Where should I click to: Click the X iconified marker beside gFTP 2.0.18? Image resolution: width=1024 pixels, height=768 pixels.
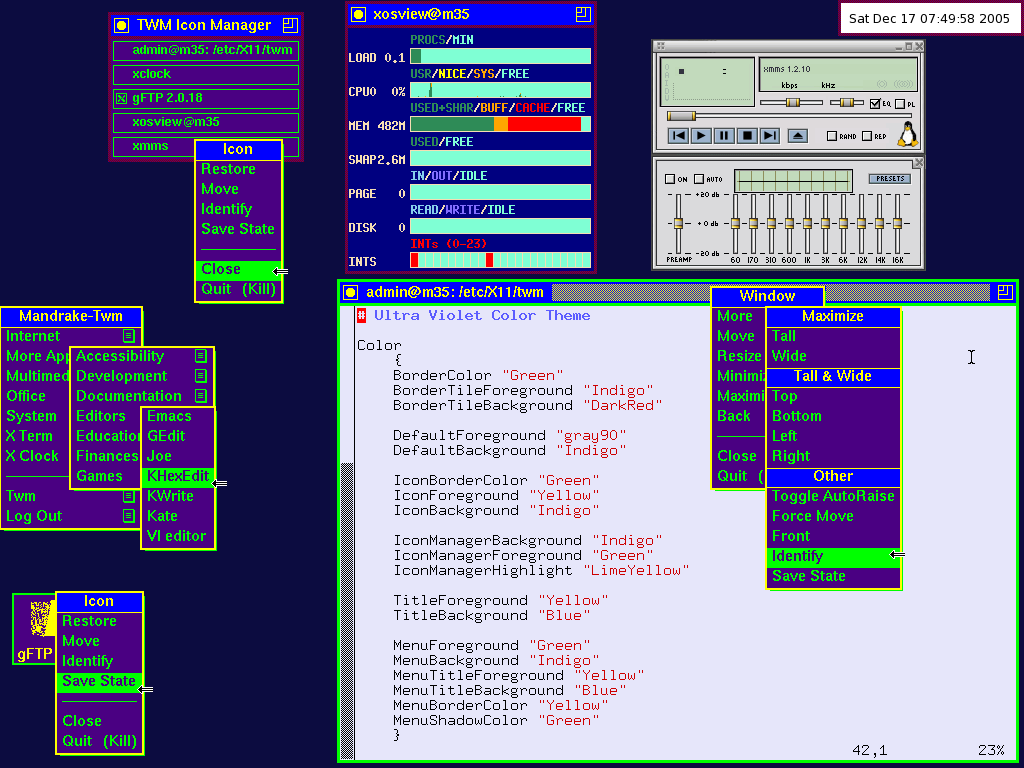[121, 99]
